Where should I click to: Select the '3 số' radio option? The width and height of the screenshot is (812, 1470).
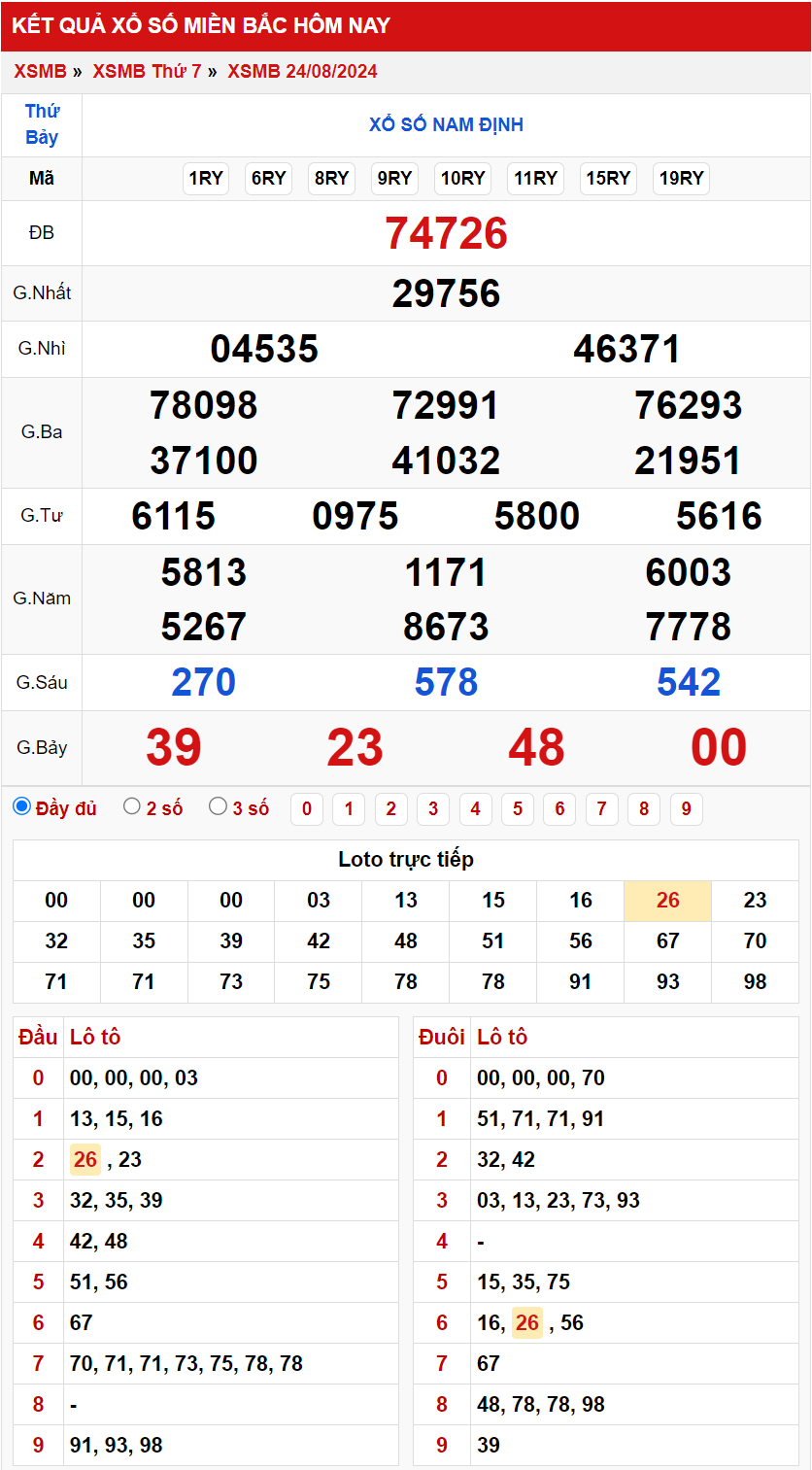click(x=219, y=806)
